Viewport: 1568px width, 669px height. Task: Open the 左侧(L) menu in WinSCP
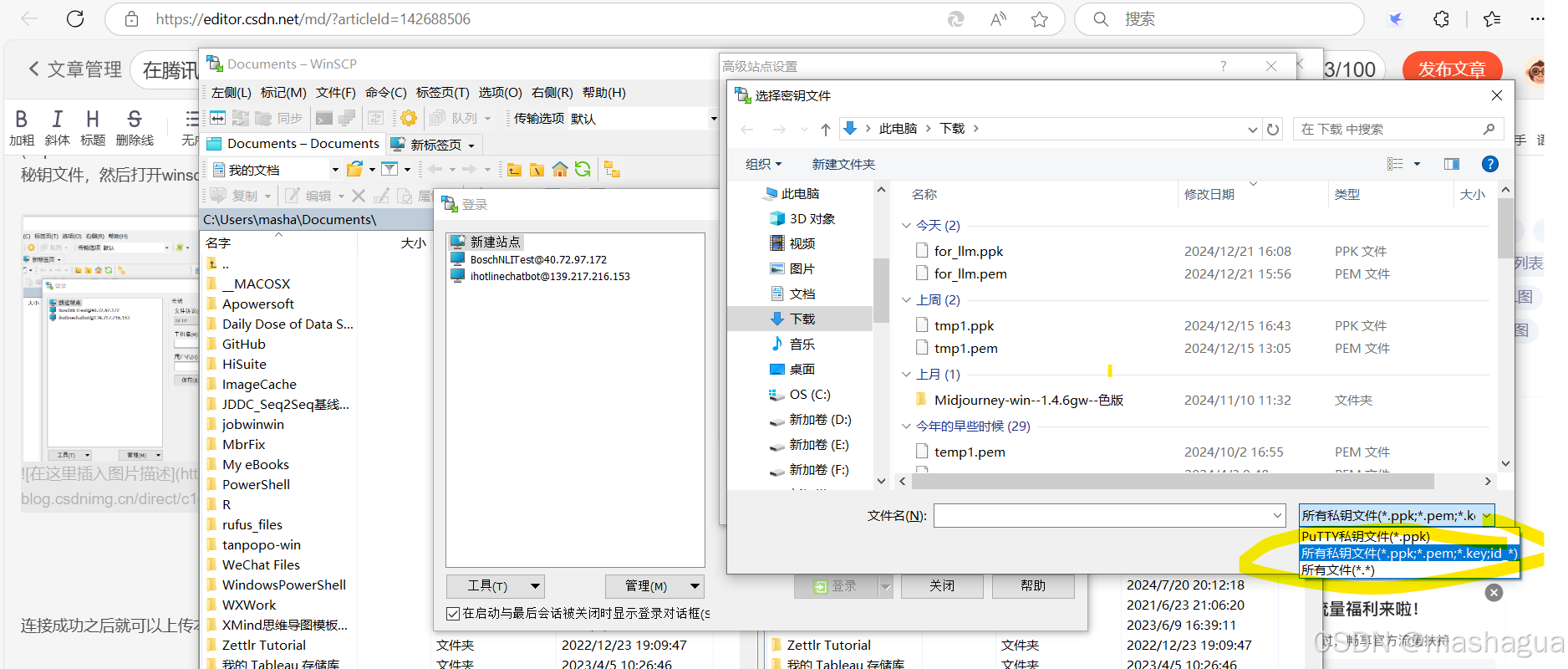231,93
